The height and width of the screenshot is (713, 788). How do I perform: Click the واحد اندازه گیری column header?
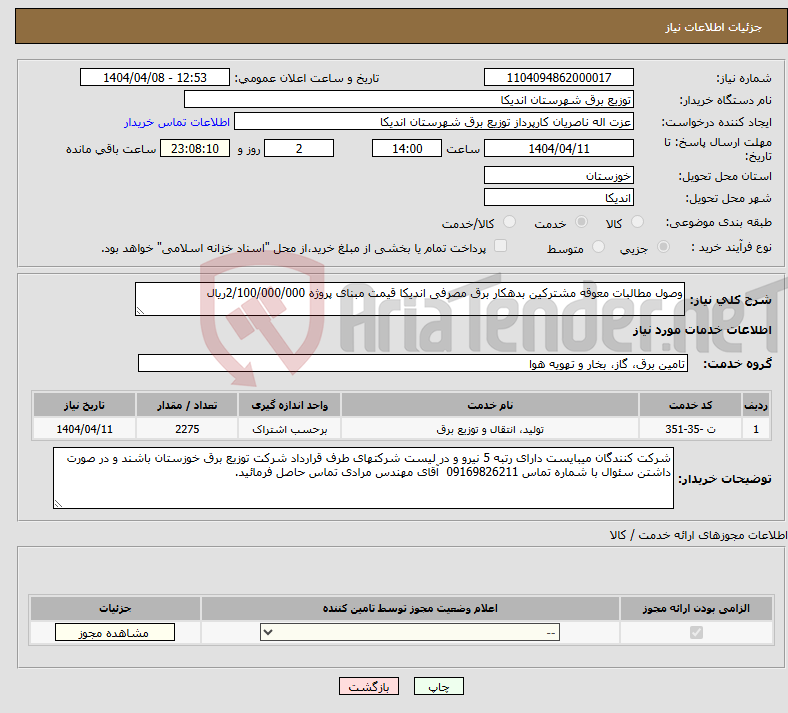(x=289, y=405)
